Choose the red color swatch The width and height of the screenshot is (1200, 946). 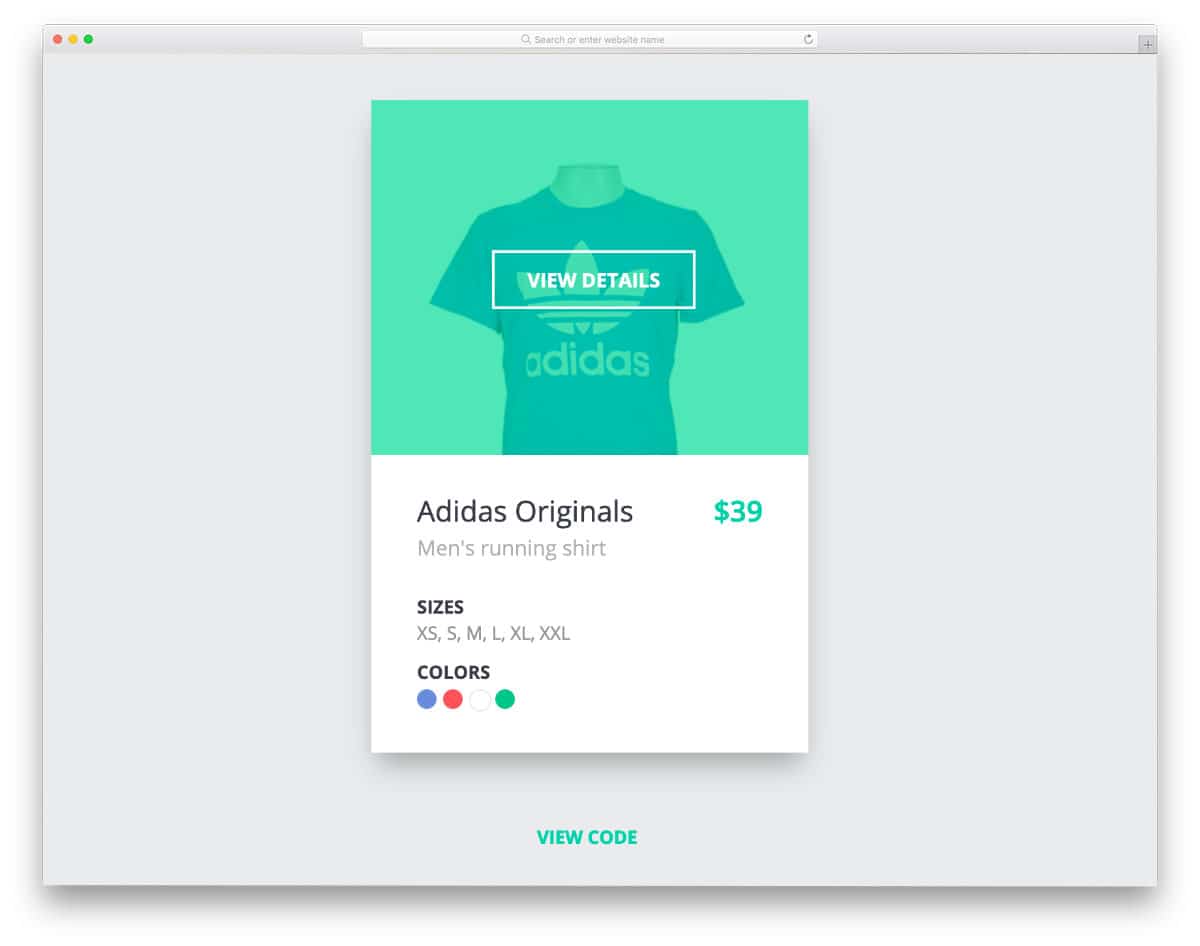[x=453, y=699]
